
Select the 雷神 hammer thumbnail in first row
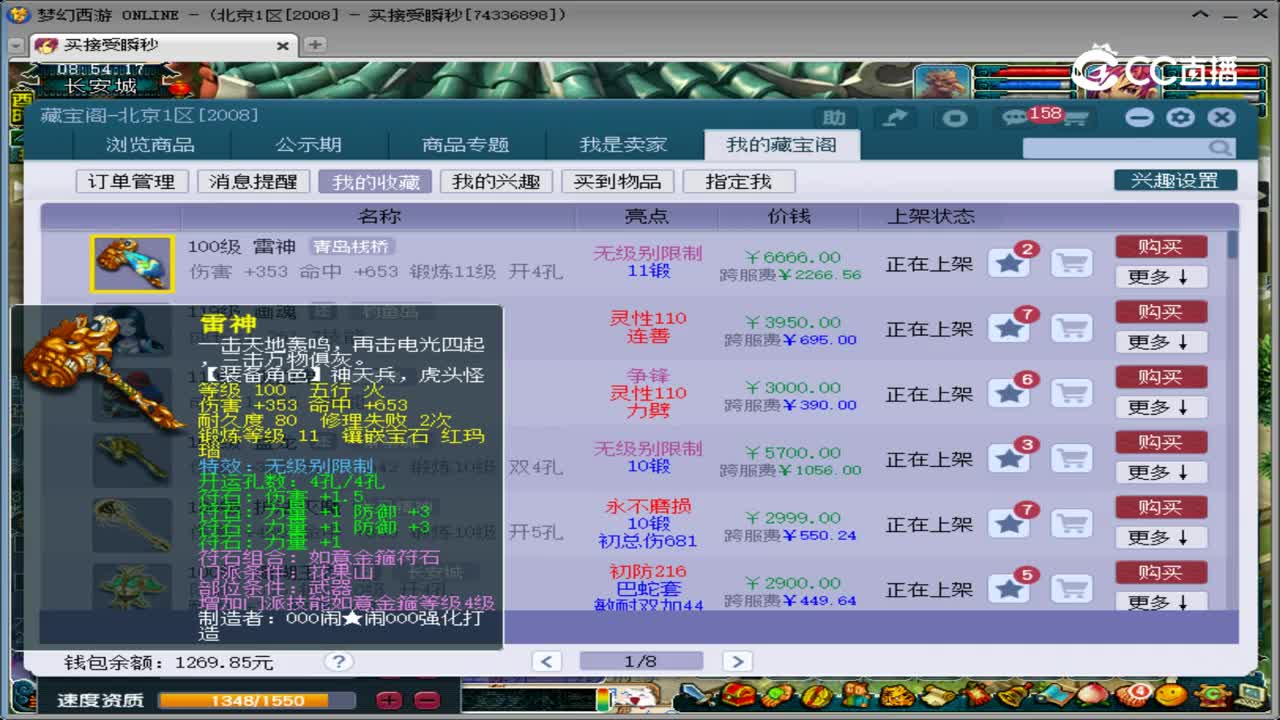pyautogui.click(x=132, y=264)
